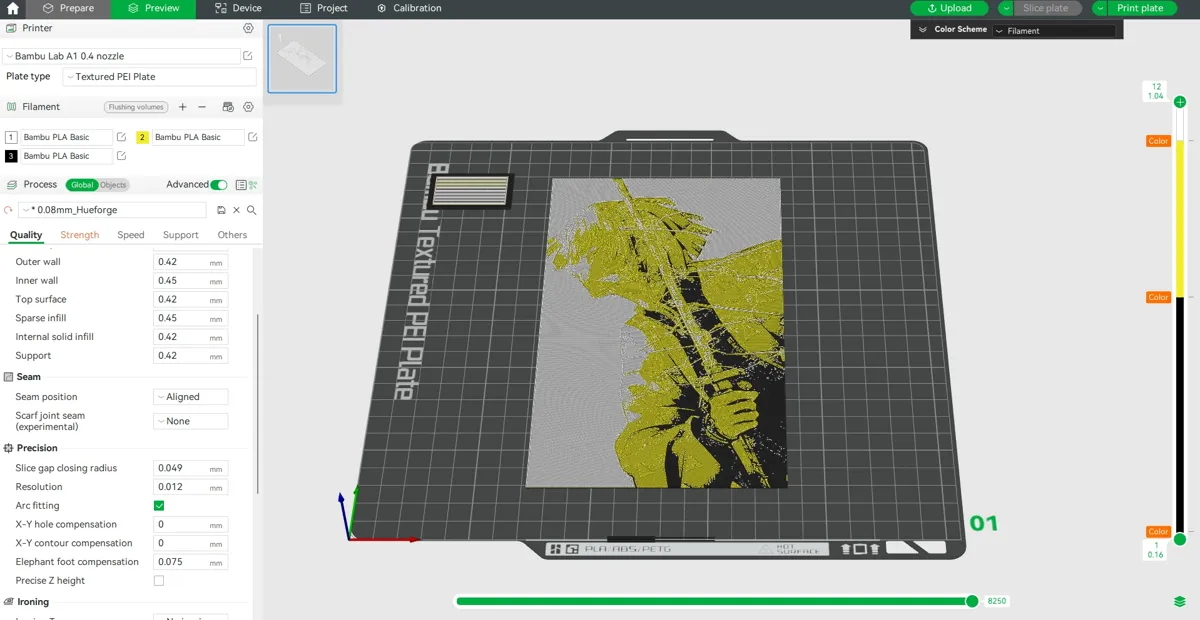Edit the Bambu Lab A1 printer preset
The height and width of the screenshot is (620, 1200).
[248, 56]
